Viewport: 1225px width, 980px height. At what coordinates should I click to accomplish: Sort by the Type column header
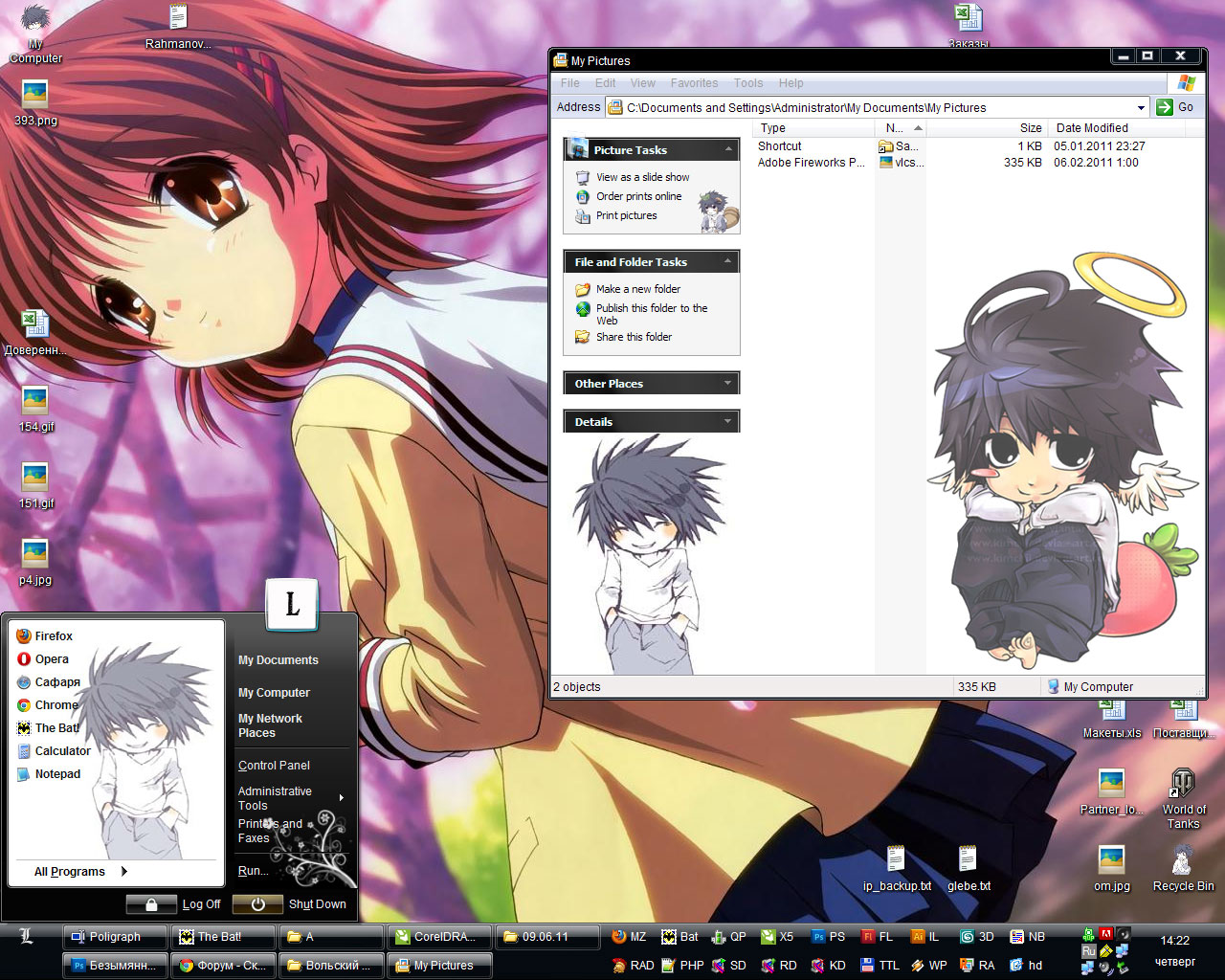point(813,127)
